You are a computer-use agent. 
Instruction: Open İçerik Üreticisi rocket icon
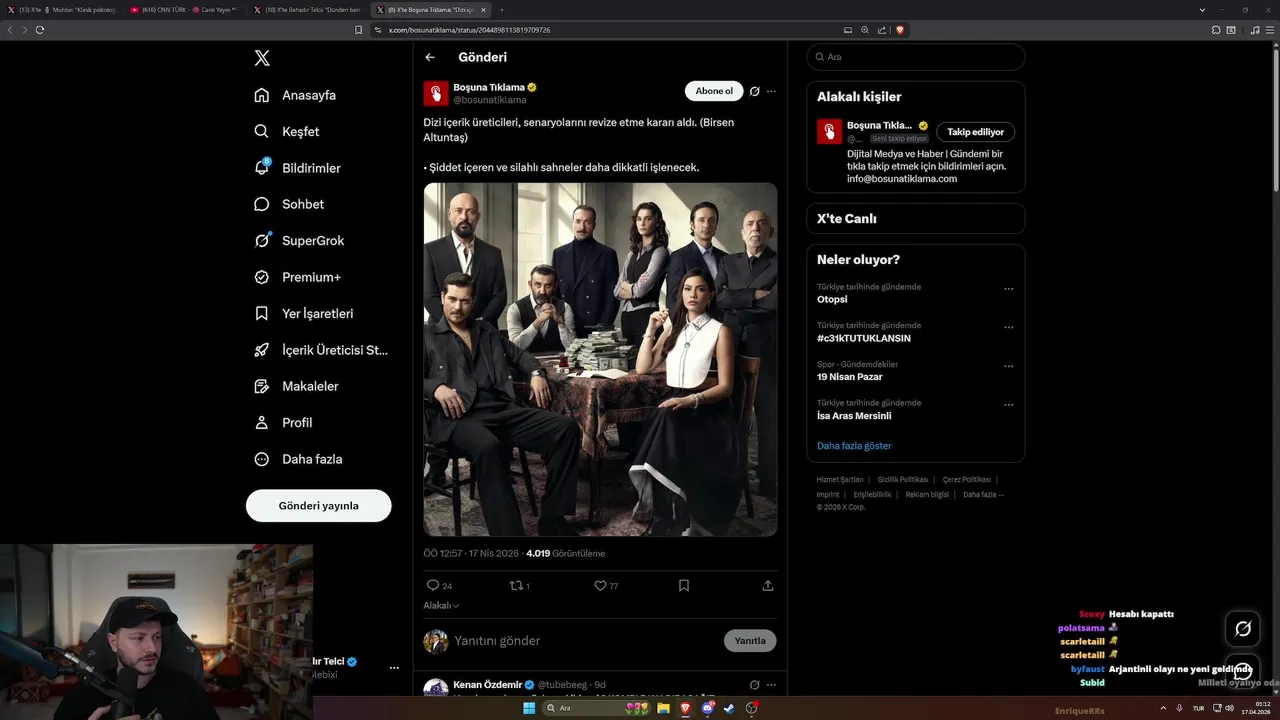point(262,350)
